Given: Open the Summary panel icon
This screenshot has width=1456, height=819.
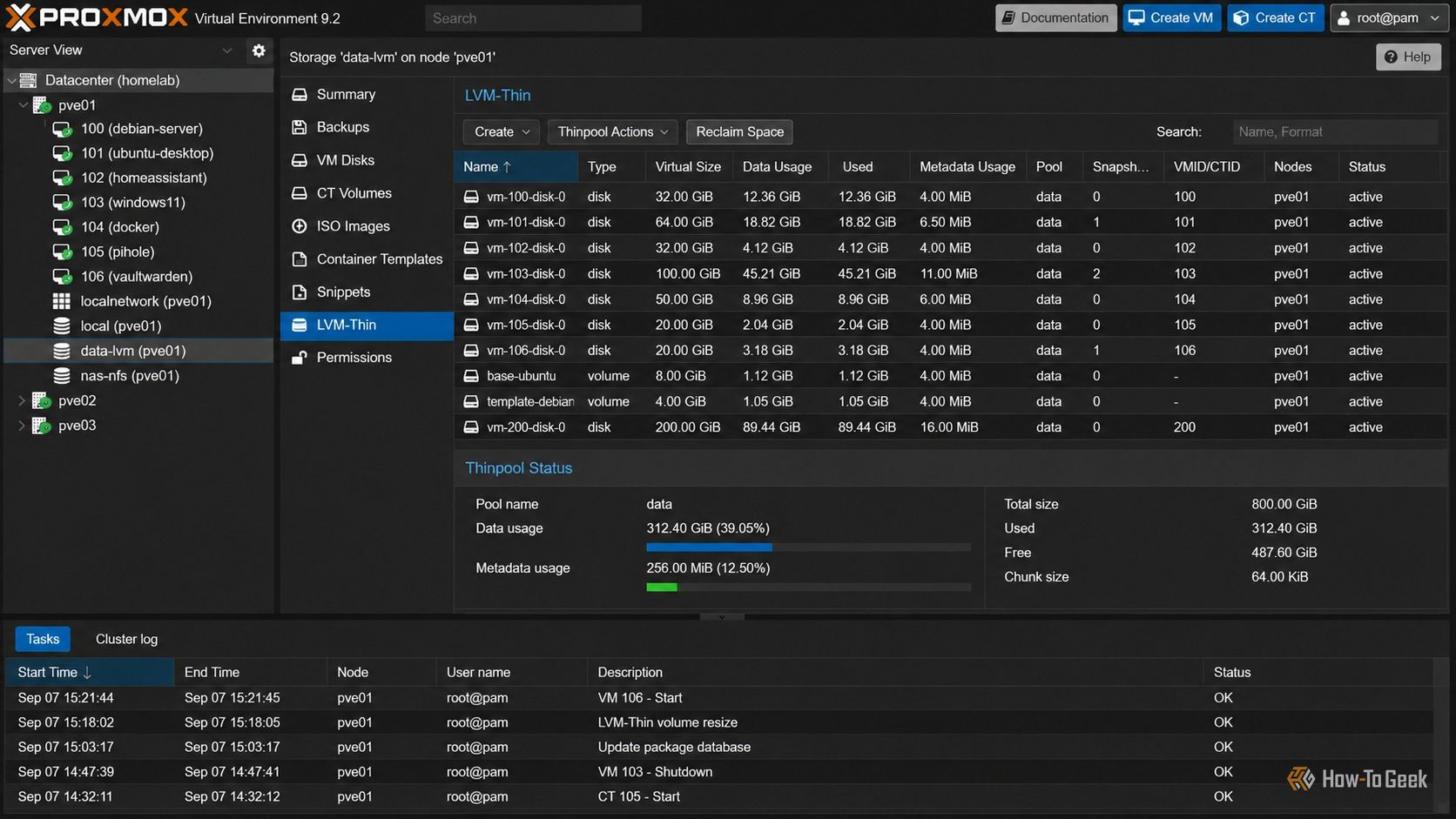Looking at the screenshot, I should [300, 94].
